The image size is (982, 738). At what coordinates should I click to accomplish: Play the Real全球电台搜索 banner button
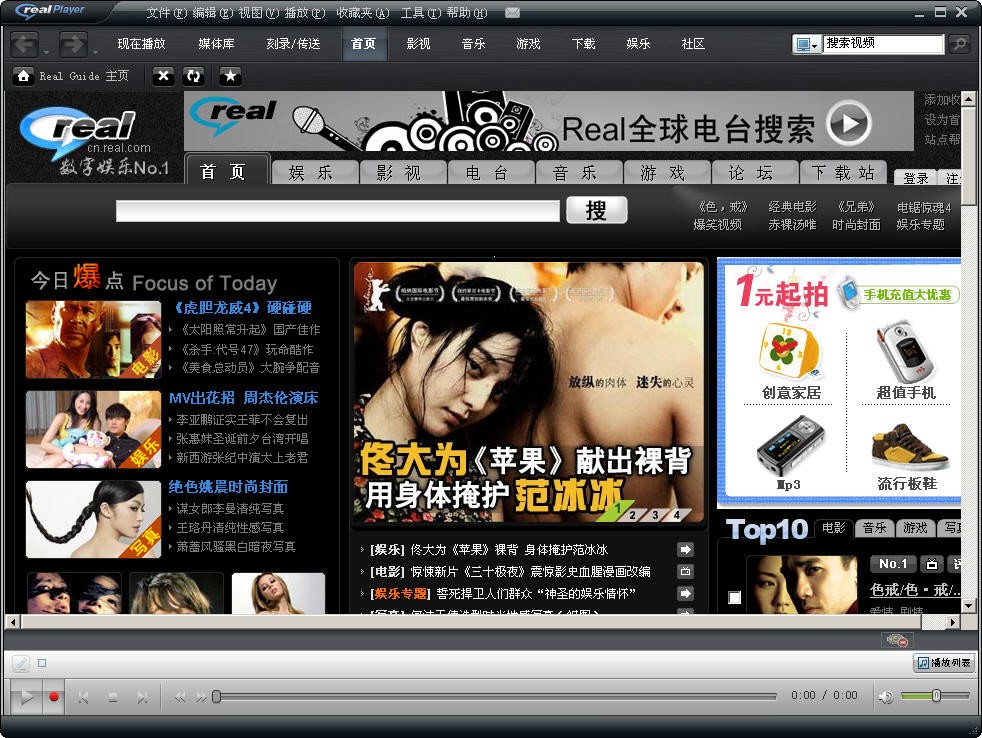point(849,123)
